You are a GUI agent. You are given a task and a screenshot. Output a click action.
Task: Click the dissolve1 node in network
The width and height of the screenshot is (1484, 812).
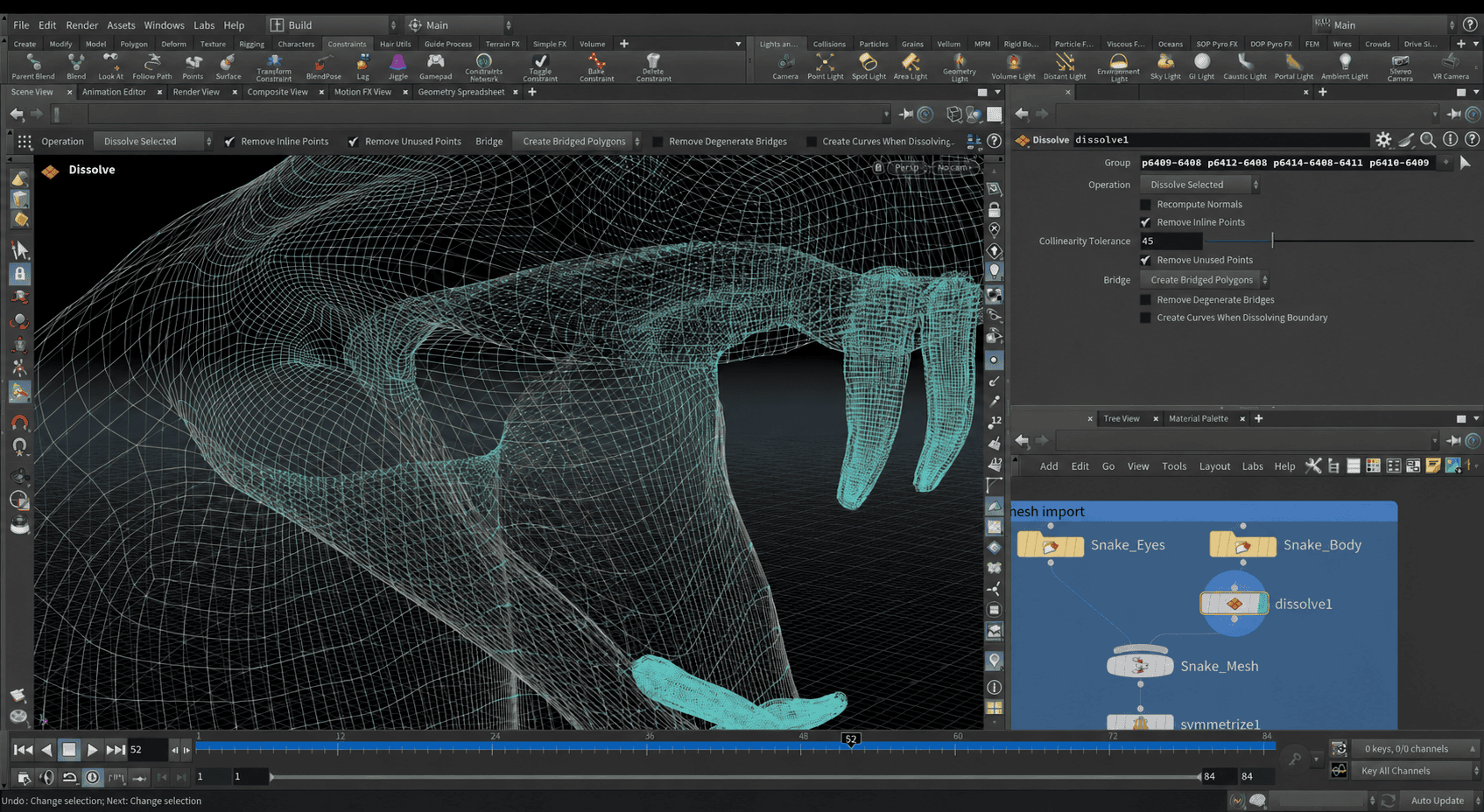(1234, 603)
